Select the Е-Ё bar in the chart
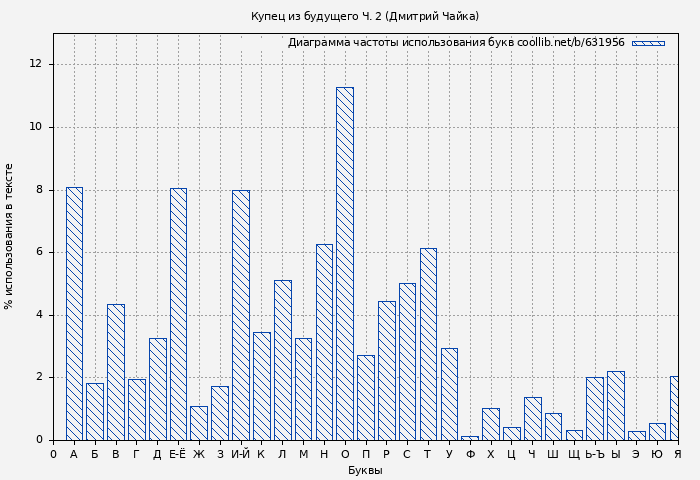This screenshot has height=480, width=700. 178,313
